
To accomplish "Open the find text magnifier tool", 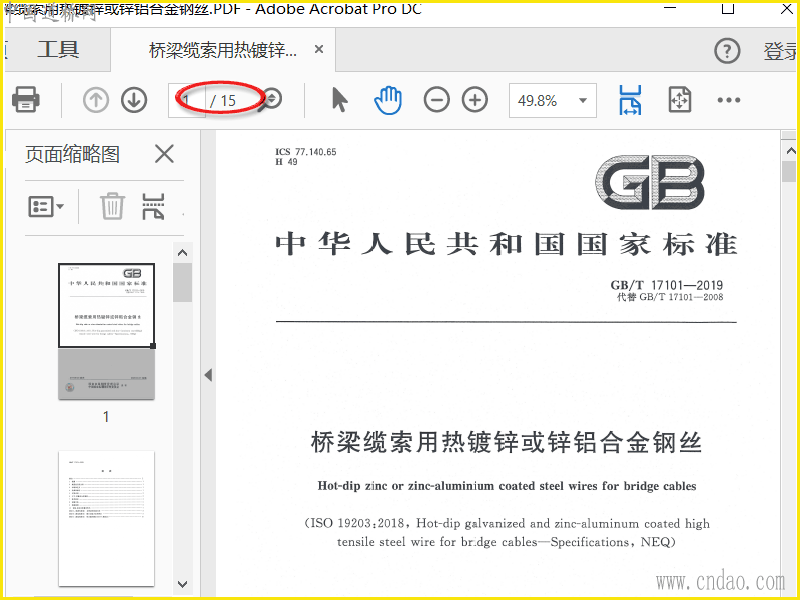I will point(270,100).
